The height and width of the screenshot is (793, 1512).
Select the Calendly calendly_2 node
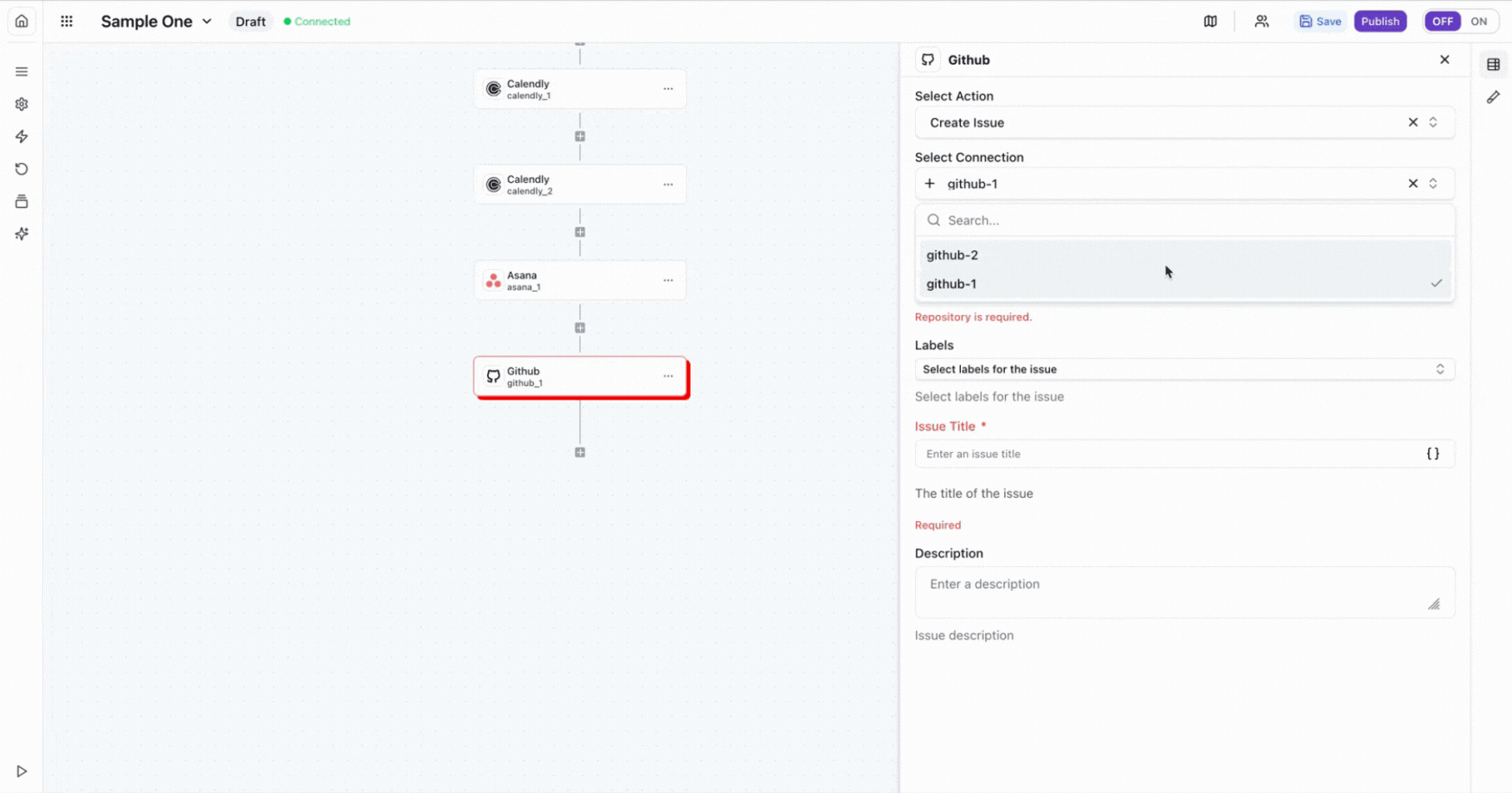click(x=580, y=185)
